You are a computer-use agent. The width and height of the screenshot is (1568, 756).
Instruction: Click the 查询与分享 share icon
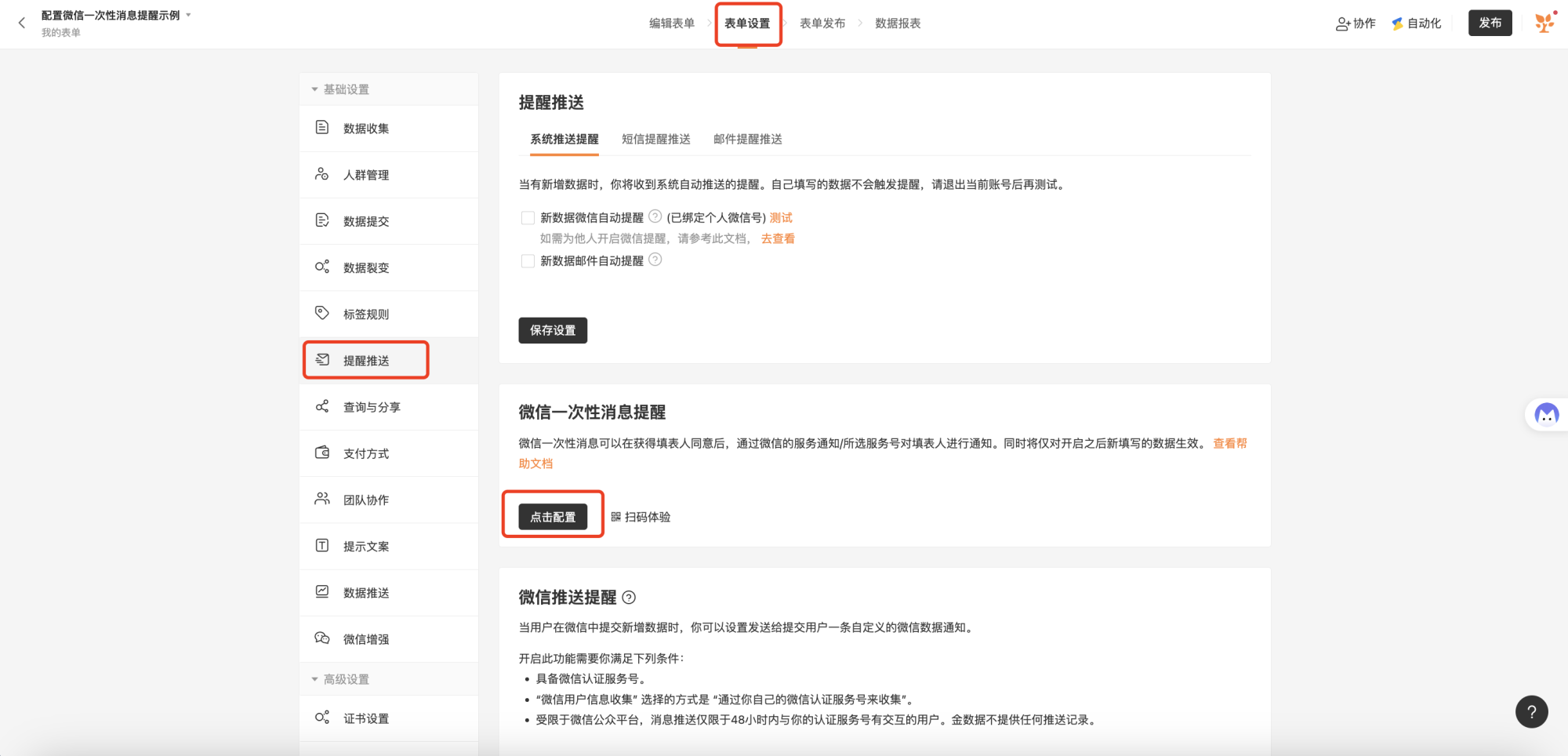[x=322, y=406]
